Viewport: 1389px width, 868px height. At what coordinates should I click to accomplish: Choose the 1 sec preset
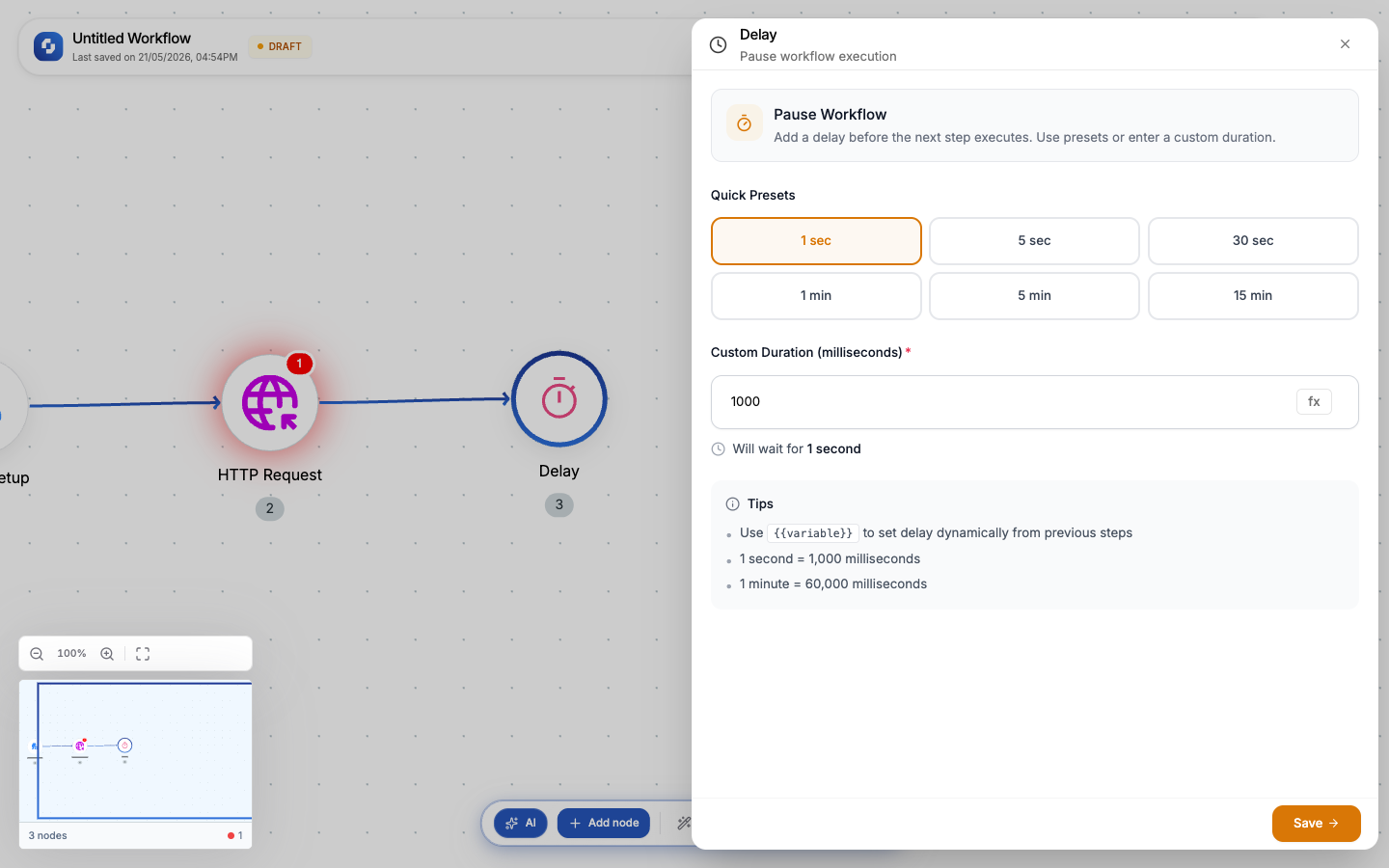point(816,241)
